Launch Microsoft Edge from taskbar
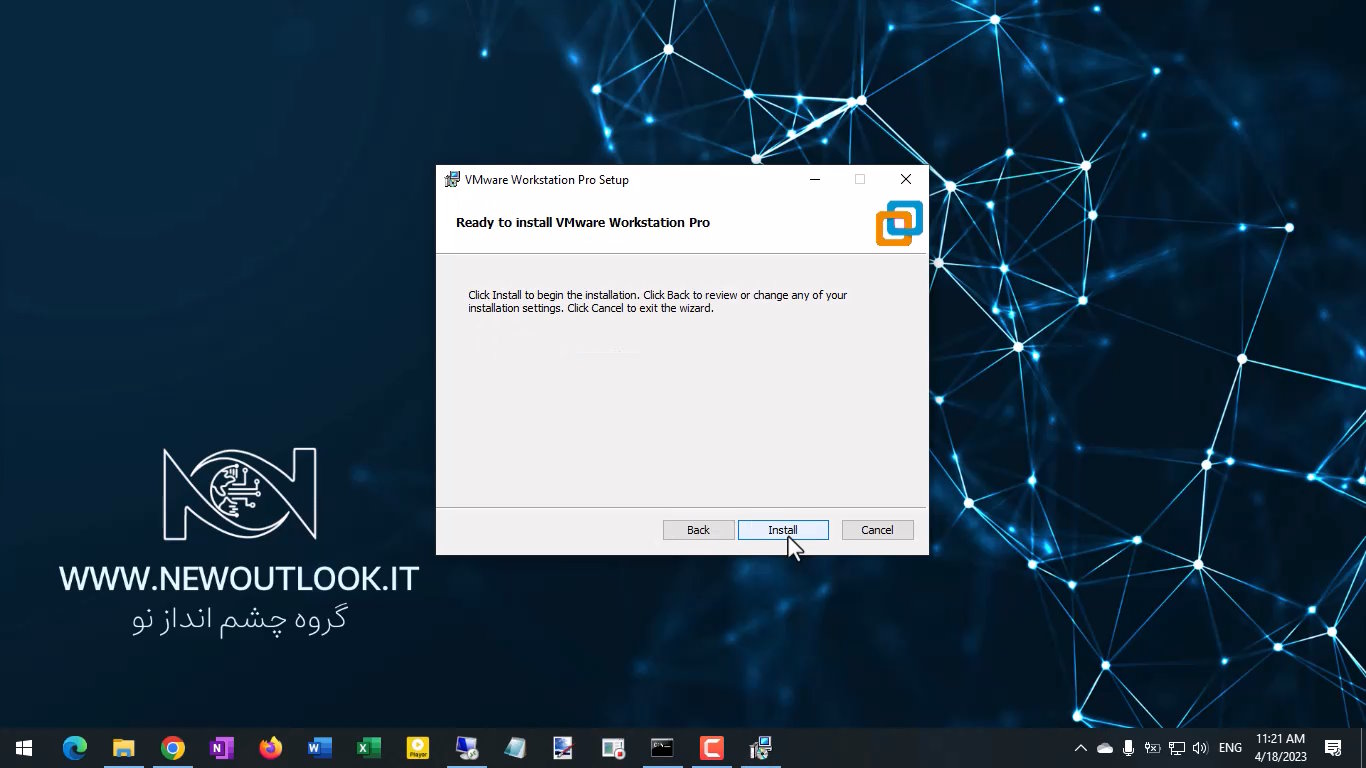Image resolution: width=1366 pixels, height=768 pixels. pos(75,748)
